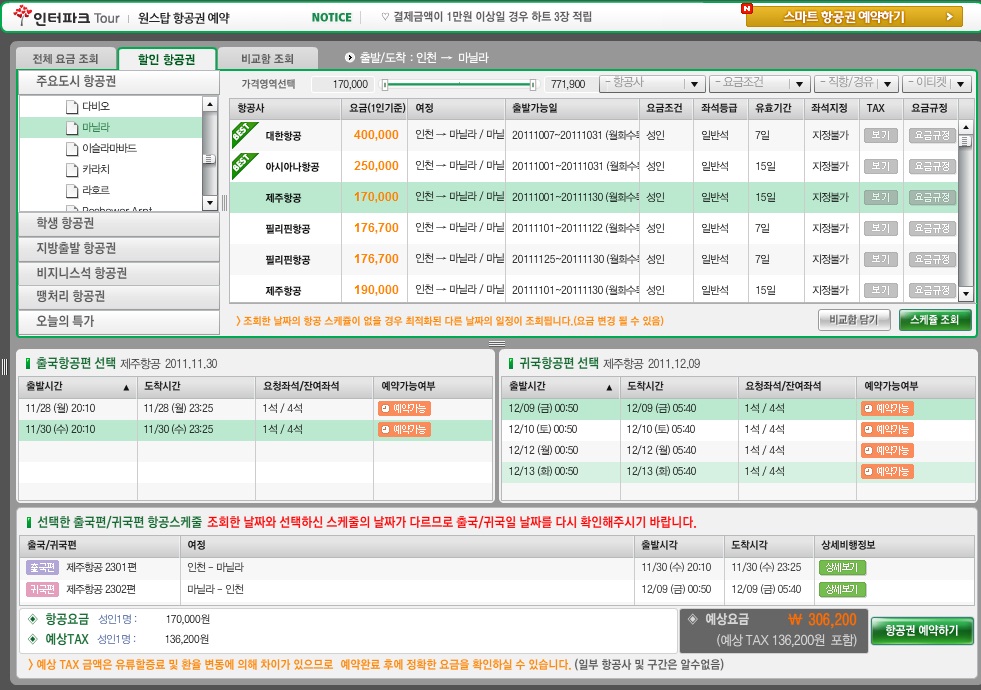This screenshot has height=690, width=981.
Task: Click fare table scroll-up arrow
Action: [x=965, y=127]
